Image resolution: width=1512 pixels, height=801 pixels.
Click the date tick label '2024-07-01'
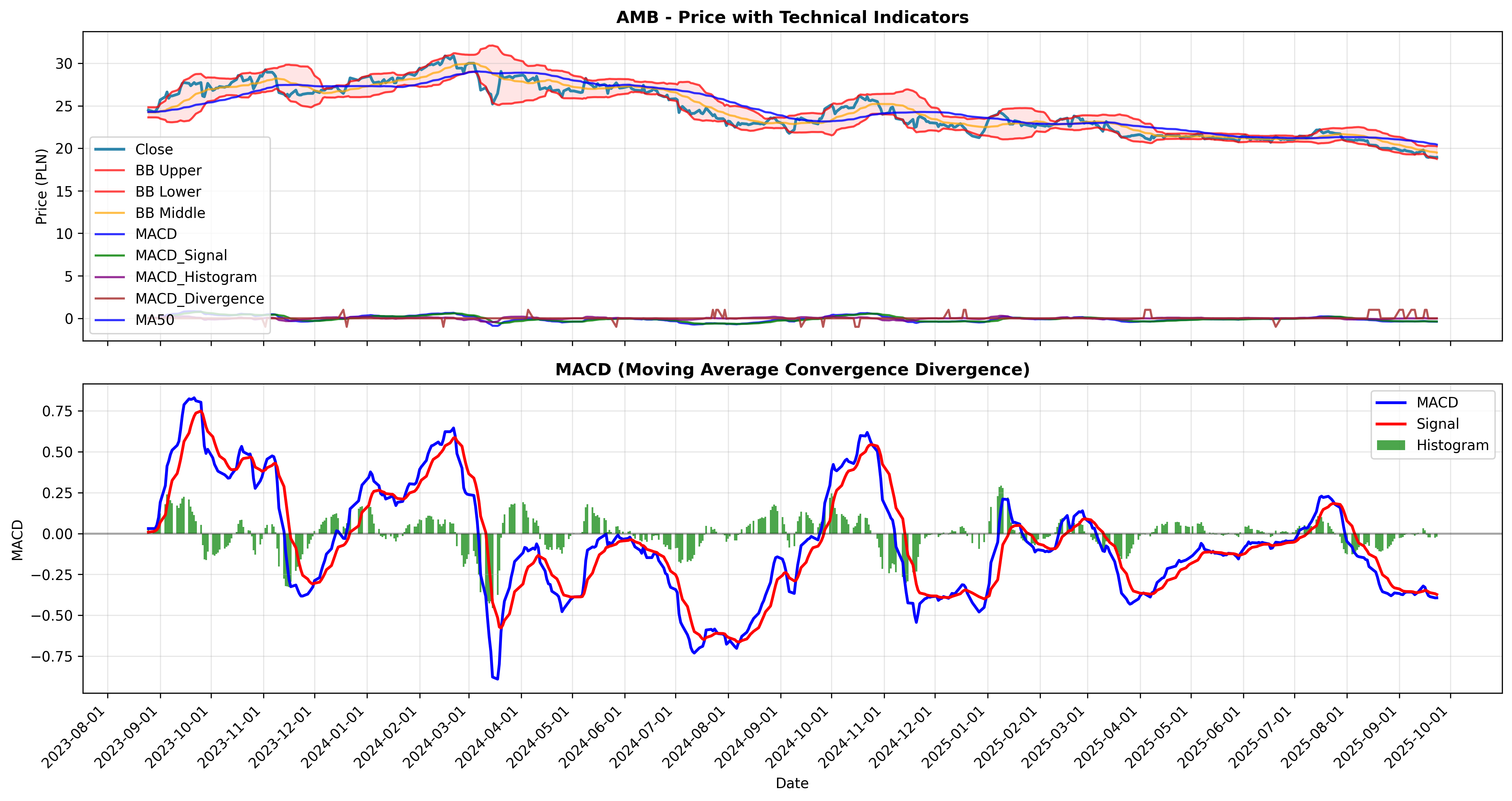(x=642, y=737)
